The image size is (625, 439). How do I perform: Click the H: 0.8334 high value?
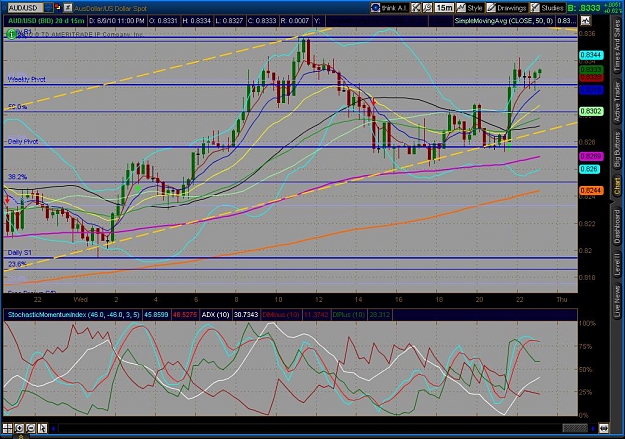[x=196, y=21]
